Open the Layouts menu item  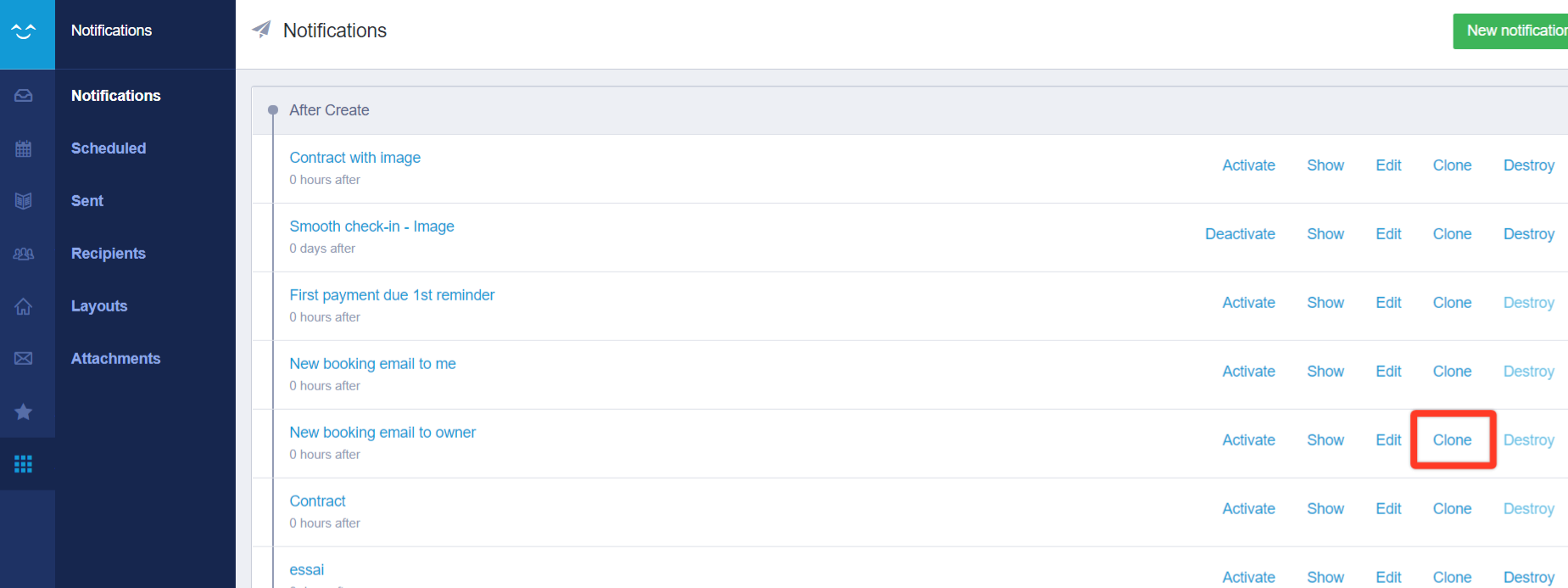click(99, 306)
